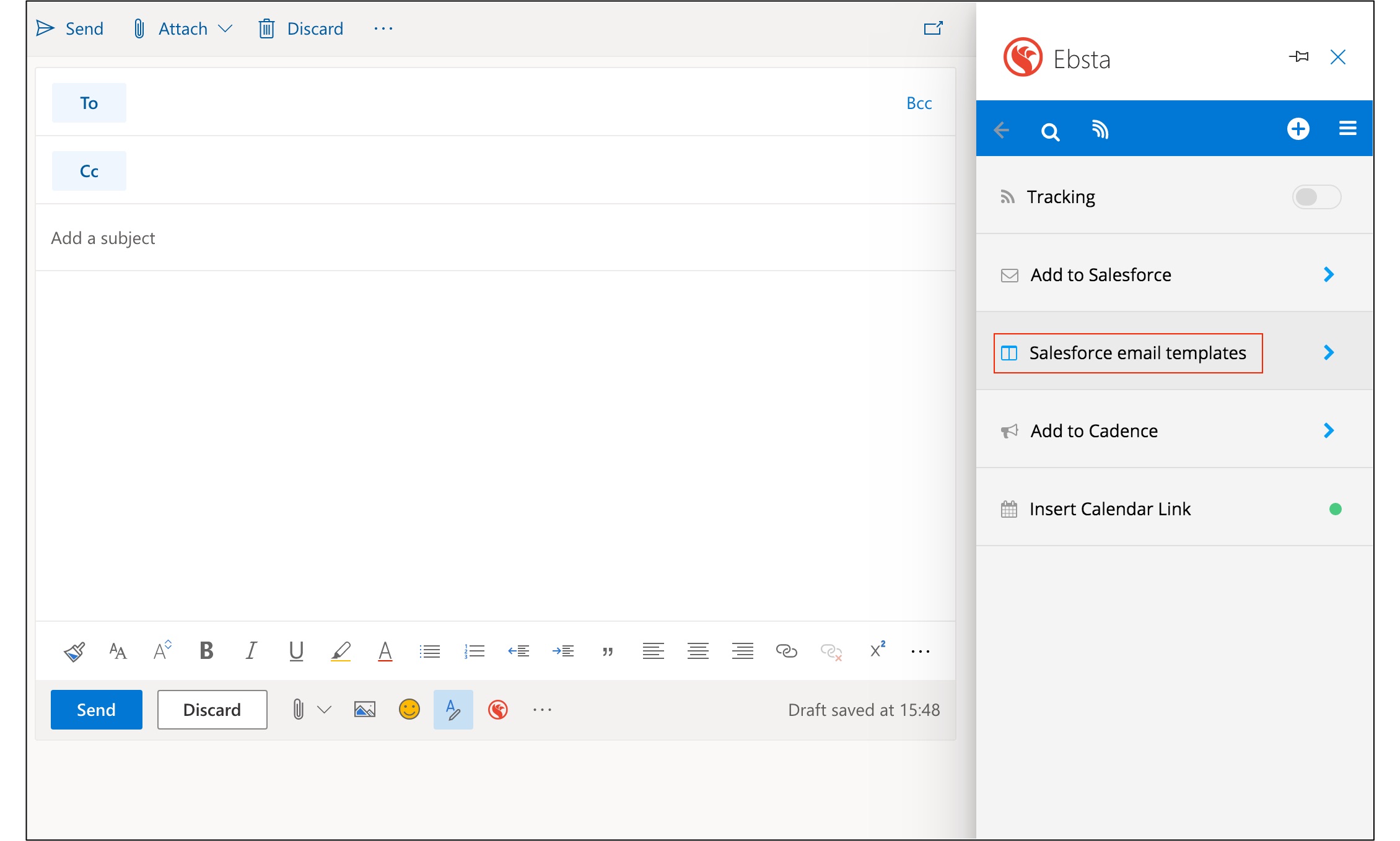Screen dimensions: 1400x841
Task: Open the font color picker
Action: pos(385,651)
